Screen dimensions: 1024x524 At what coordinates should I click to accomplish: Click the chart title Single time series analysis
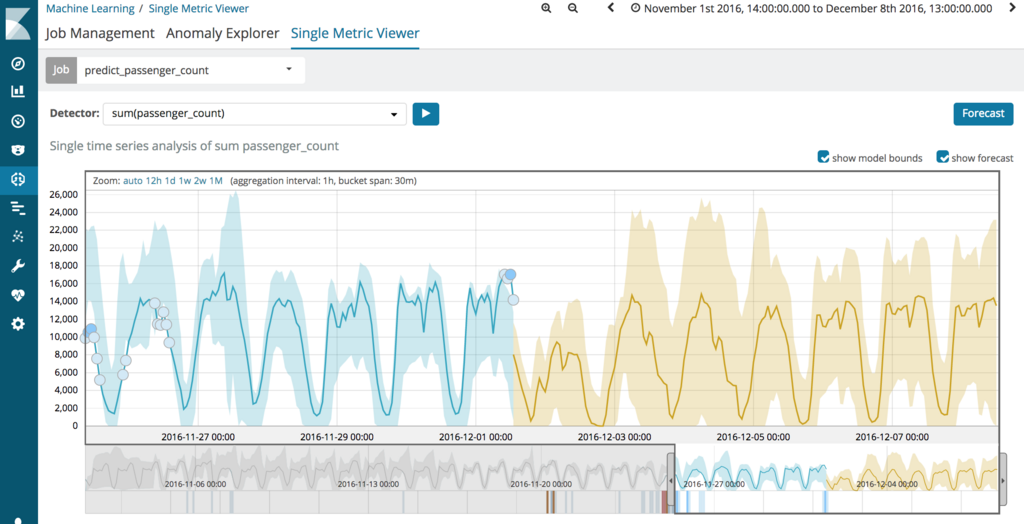pyautogui.click(x=194, y=146)
